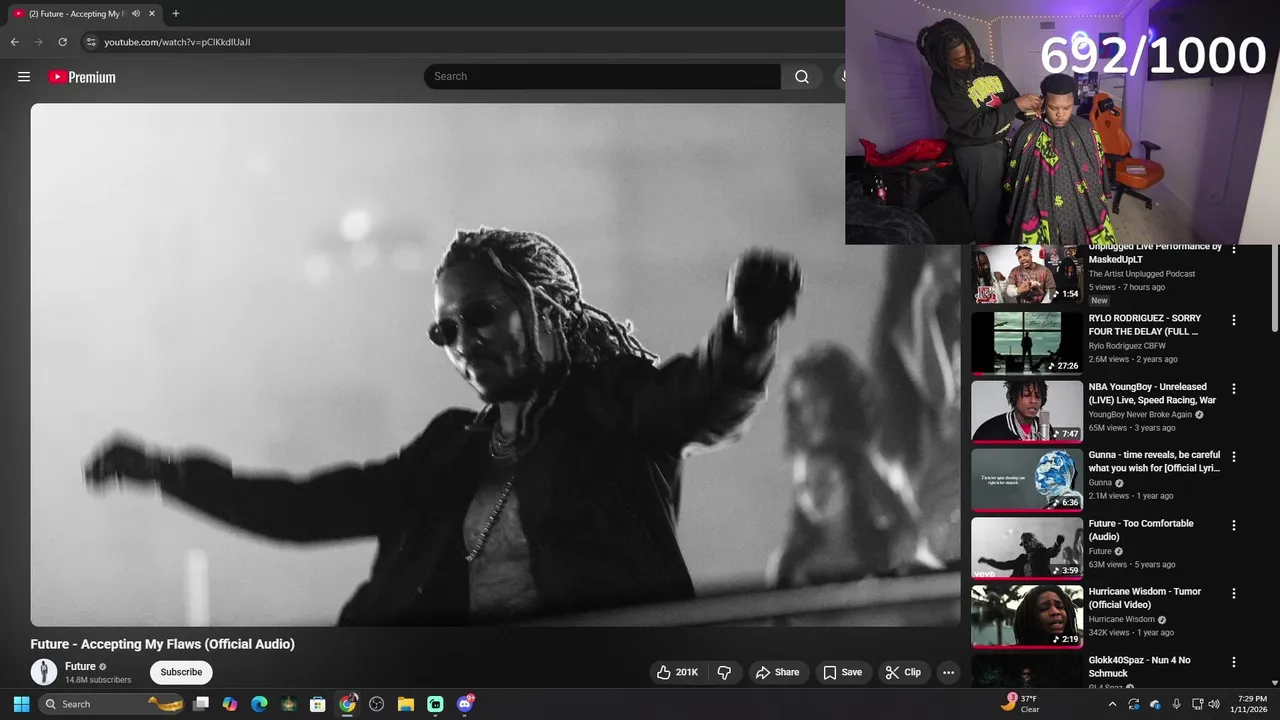Viewport: 1280px width, 720px height.
Task: Open Hurricane Wisdom - Tumor video
Action: click(1027, 616)
